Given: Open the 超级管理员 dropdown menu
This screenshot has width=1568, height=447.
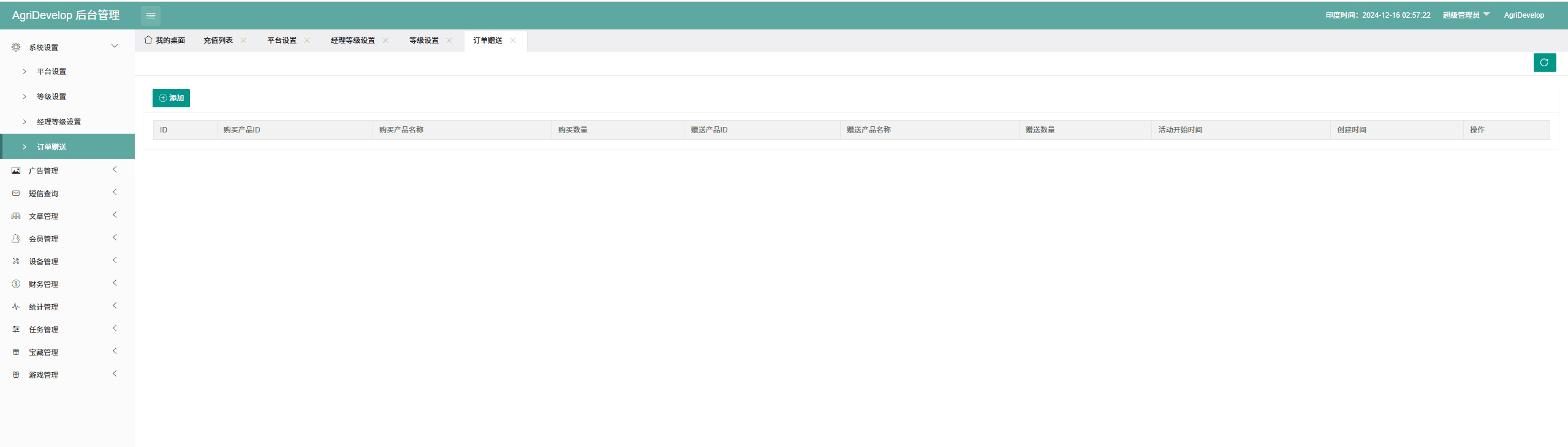Looking at the screenshot, I should 1466,15.
